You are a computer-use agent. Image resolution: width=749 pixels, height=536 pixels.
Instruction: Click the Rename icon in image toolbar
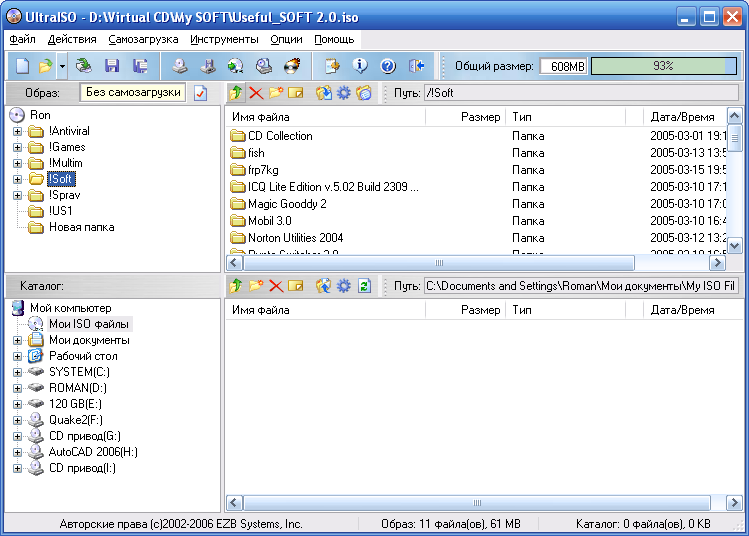coord(296,93)
